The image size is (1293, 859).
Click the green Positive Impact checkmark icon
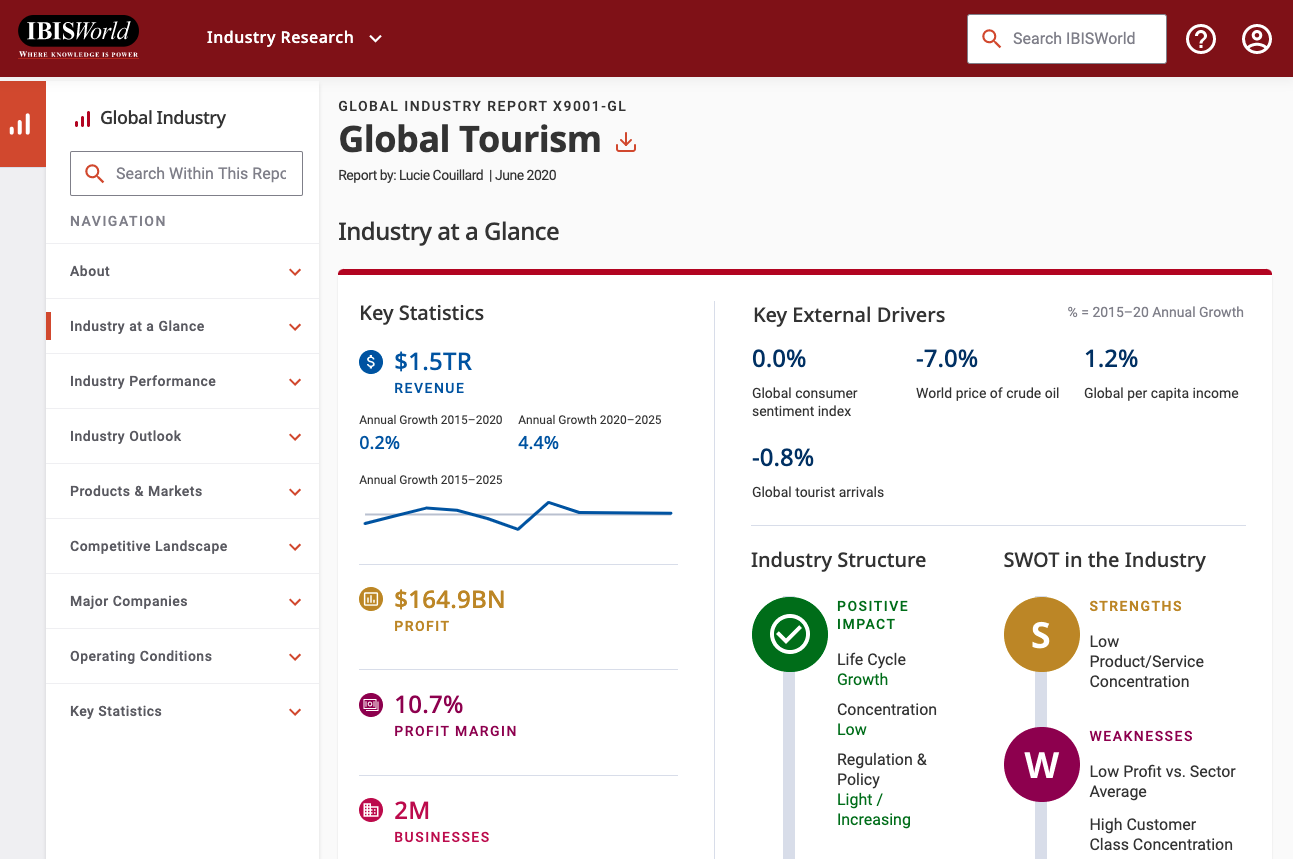[x=789, y=634]
